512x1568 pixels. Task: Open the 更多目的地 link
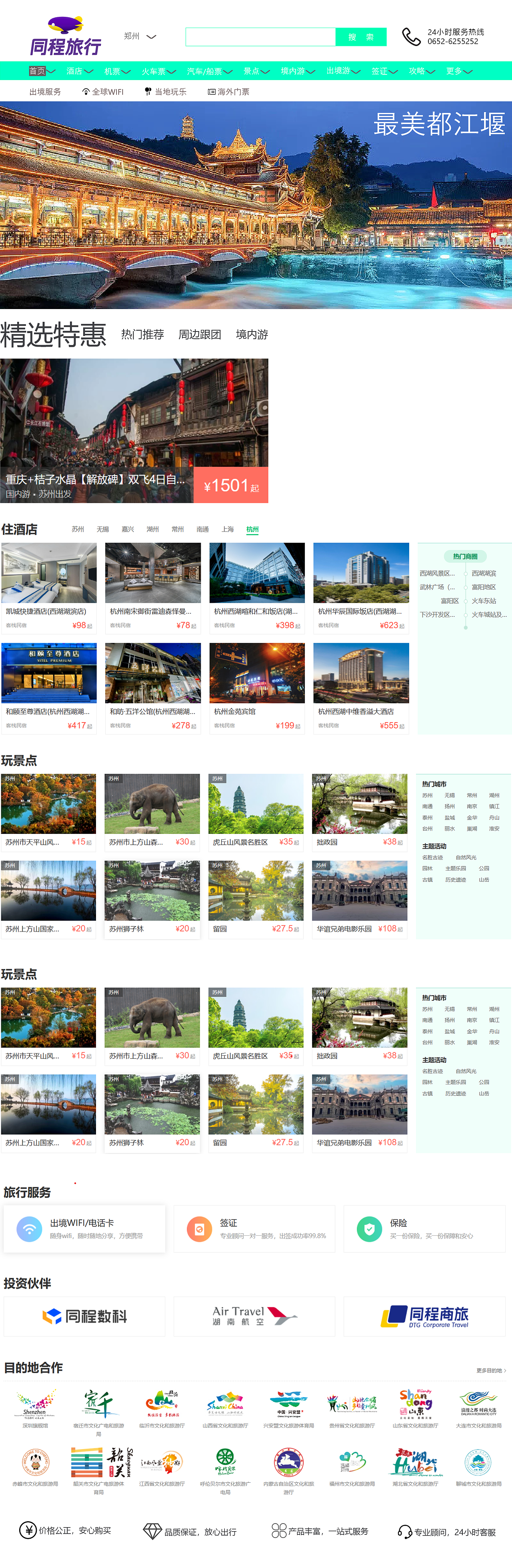click(491, 1371)
